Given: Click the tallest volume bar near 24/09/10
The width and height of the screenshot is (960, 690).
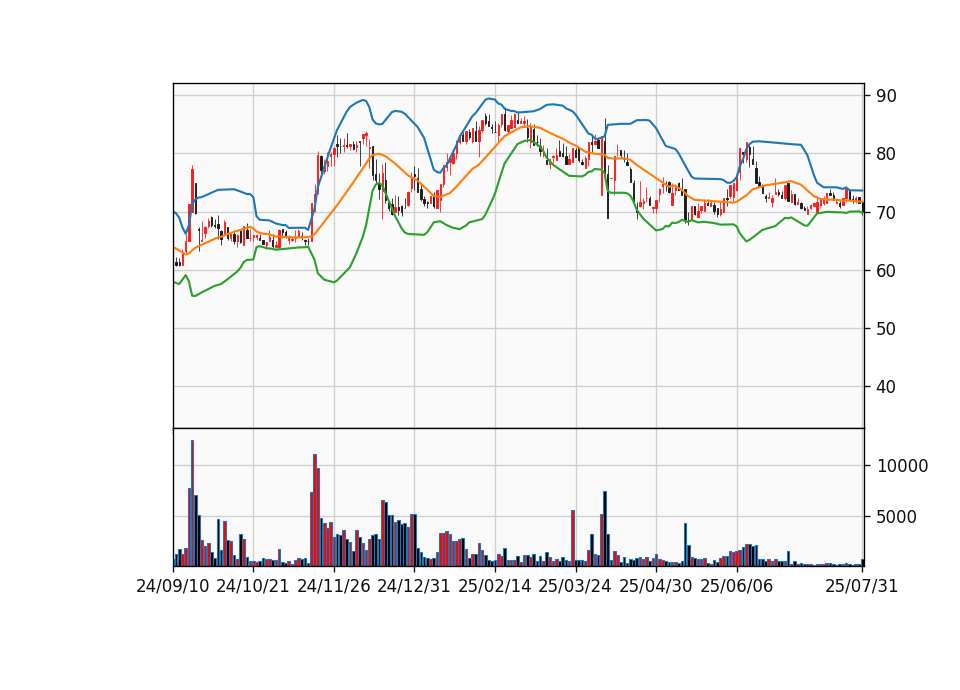Looking at the screenshot, I should (x=192, y=503).
